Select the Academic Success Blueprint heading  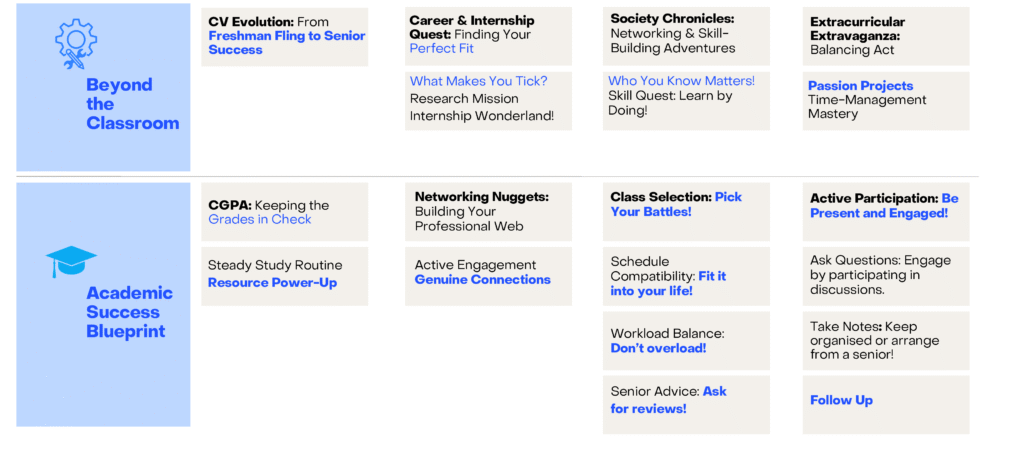tap(129, 312)
